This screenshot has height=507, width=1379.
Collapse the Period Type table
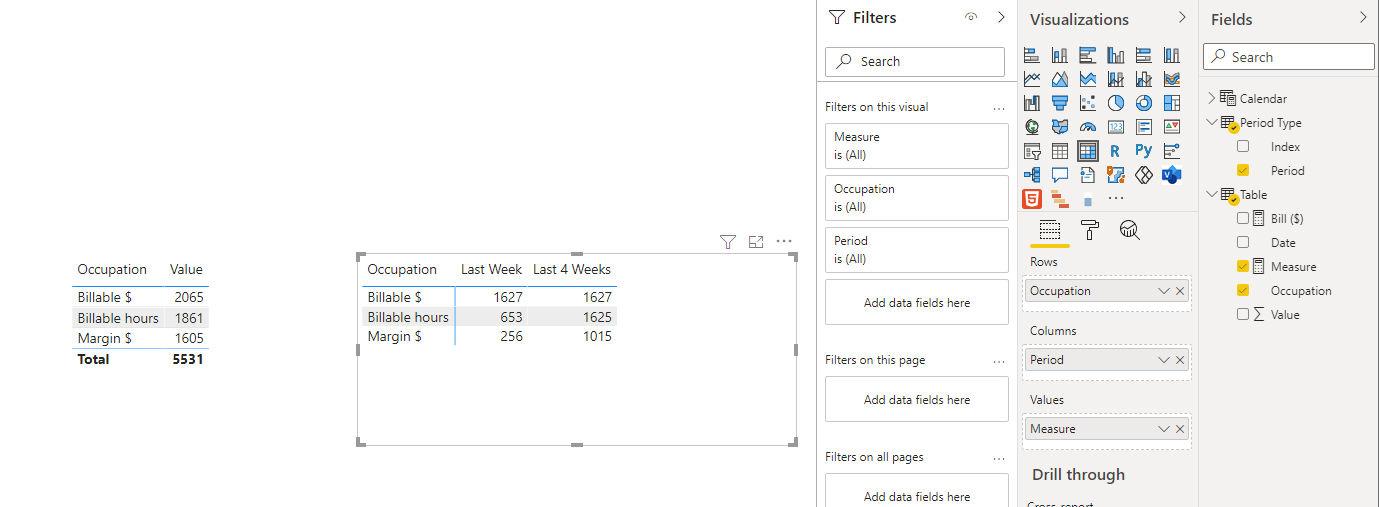(x=1212, y=122)
